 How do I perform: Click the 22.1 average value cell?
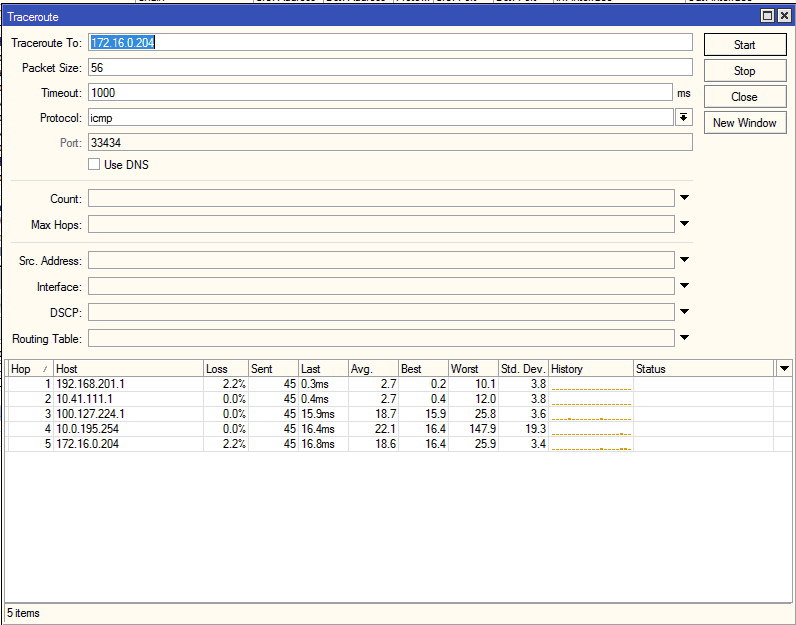[373, 429]
